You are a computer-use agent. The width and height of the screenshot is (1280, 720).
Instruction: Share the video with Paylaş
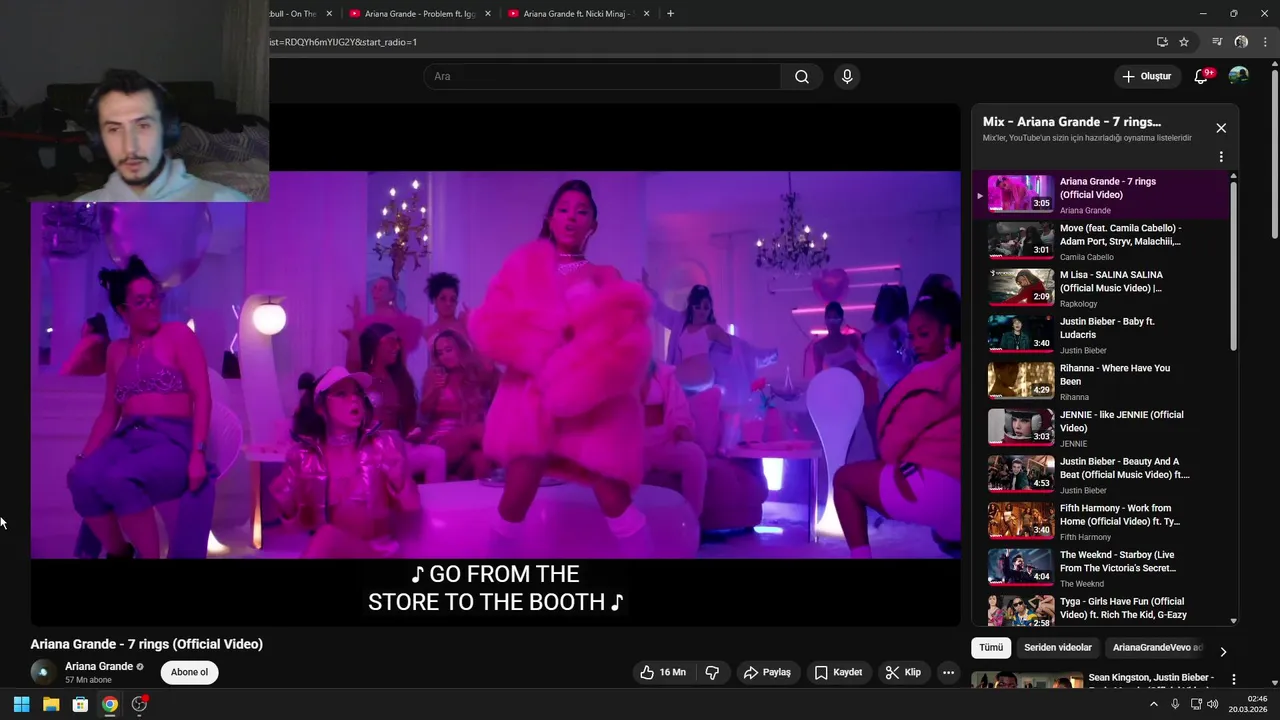tap(767, 673)
